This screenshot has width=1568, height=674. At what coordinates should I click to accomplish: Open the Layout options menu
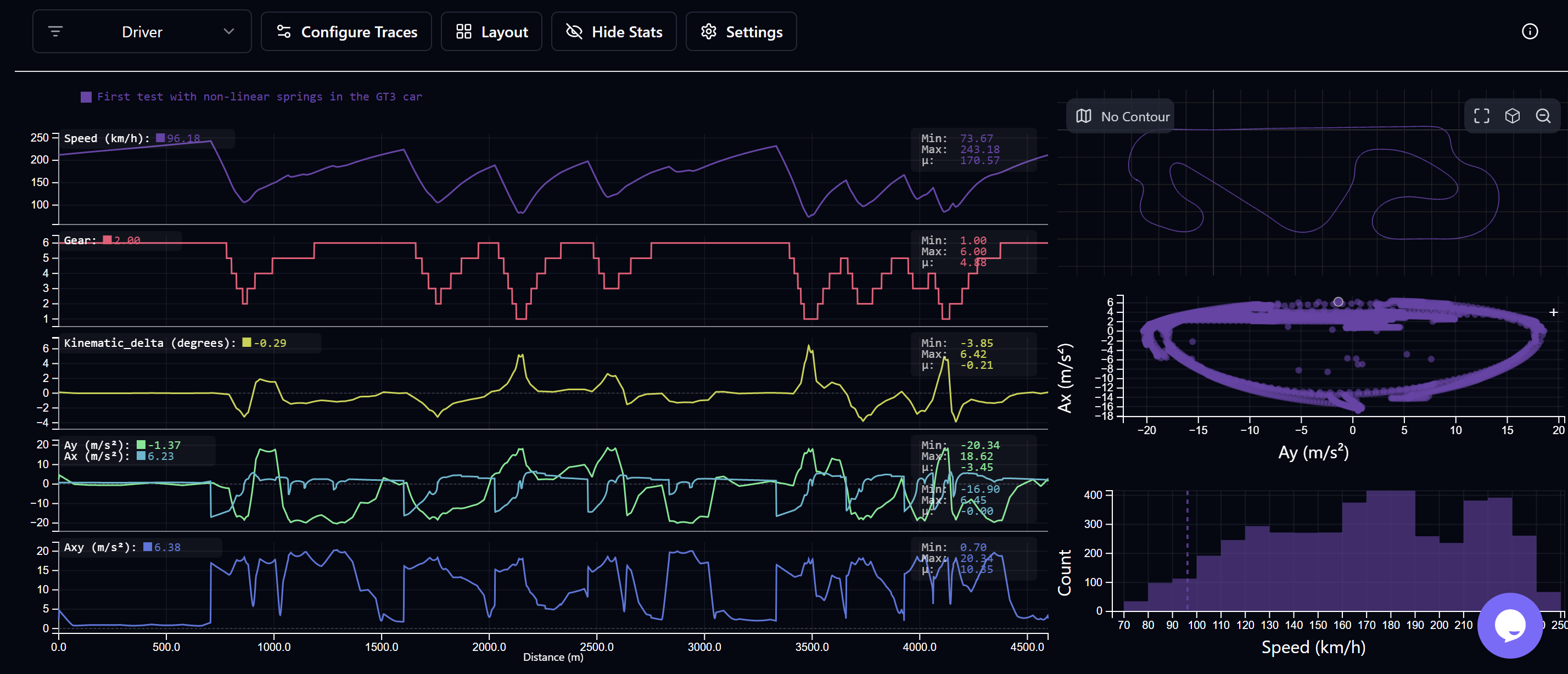click(491, 32)
